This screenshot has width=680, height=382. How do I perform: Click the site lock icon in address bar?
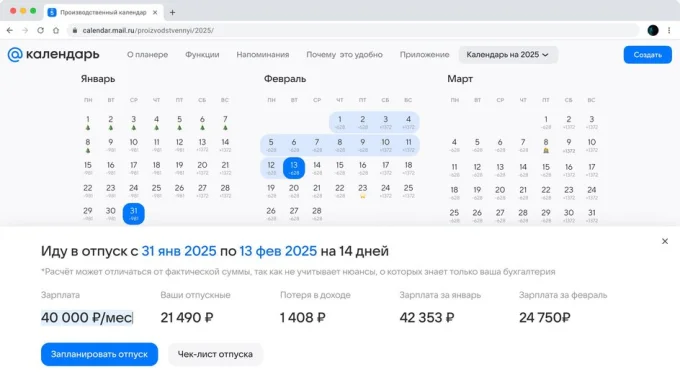click(x=75, y=30)
